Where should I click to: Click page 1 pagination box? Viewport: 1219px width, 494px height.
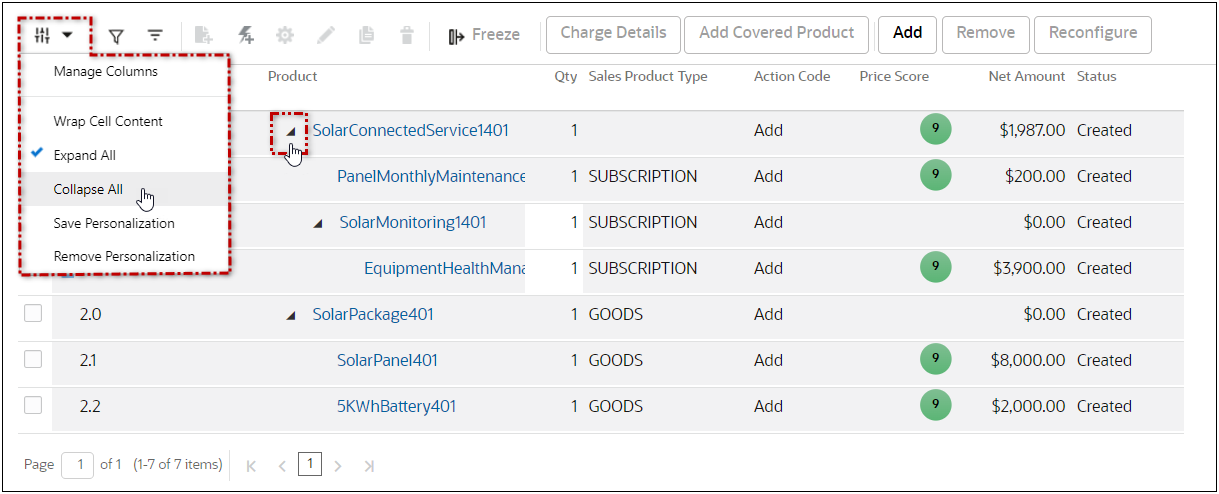(311, 464)
